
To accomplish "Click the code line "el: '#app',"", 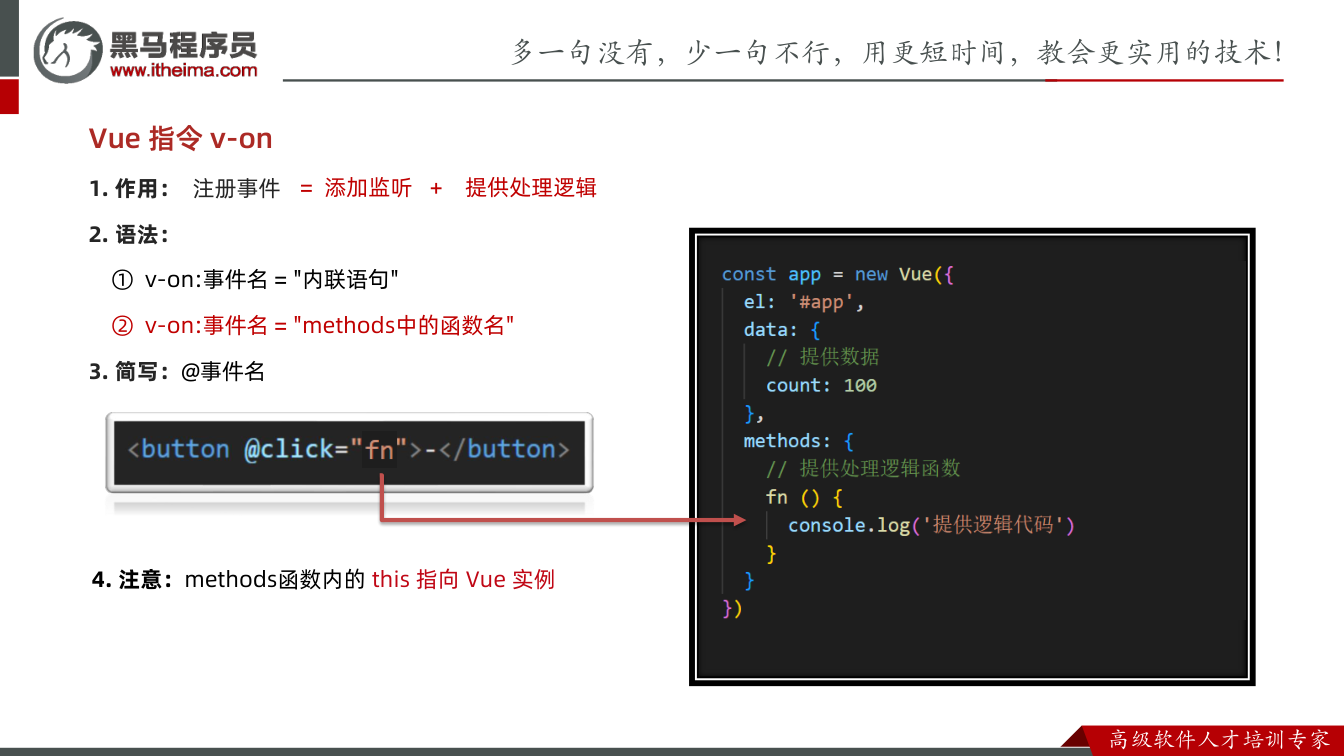I will 804,302.
